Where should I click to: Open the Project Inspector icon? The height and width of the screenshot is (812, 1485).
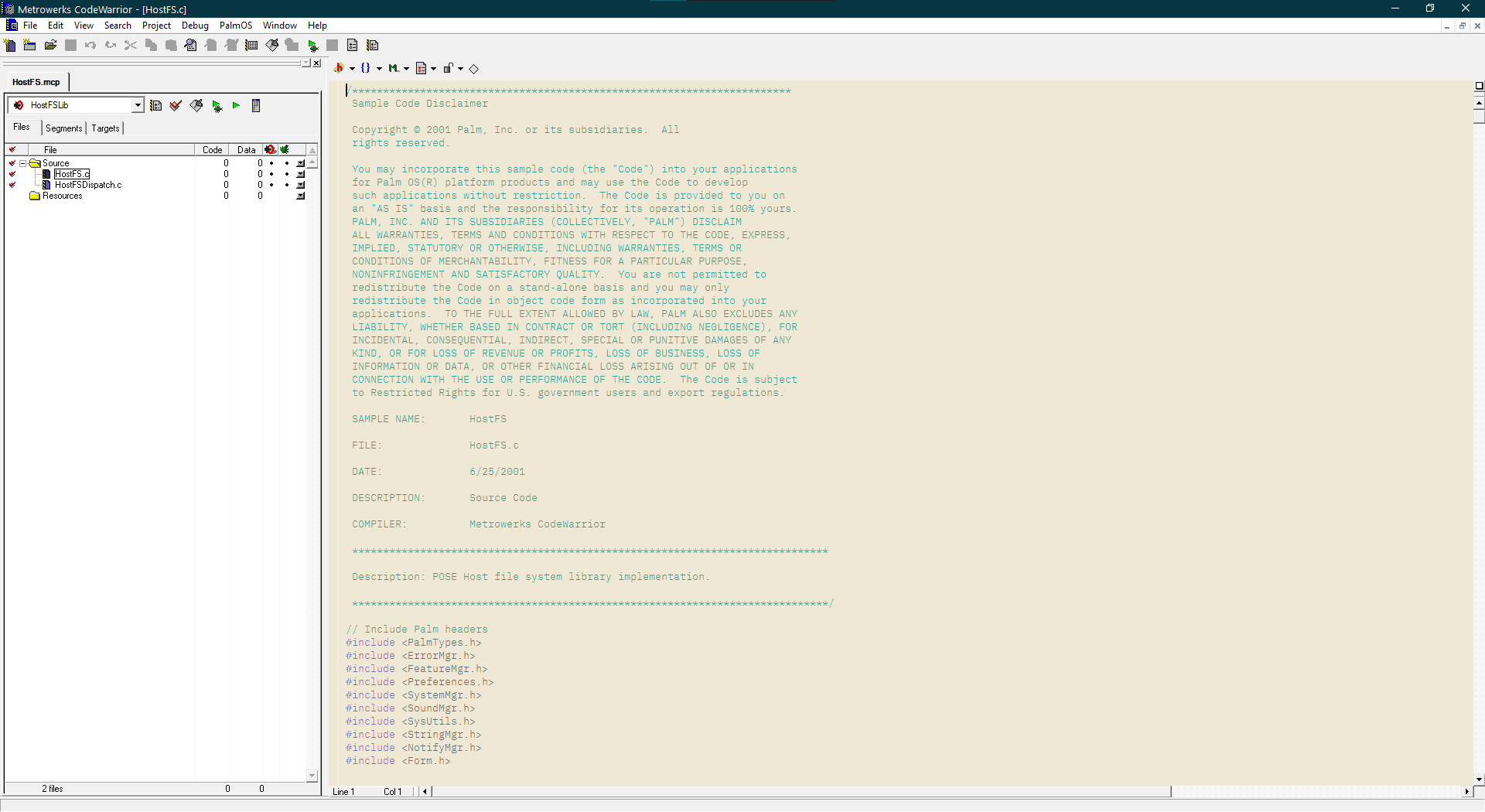tap(256, 106)
